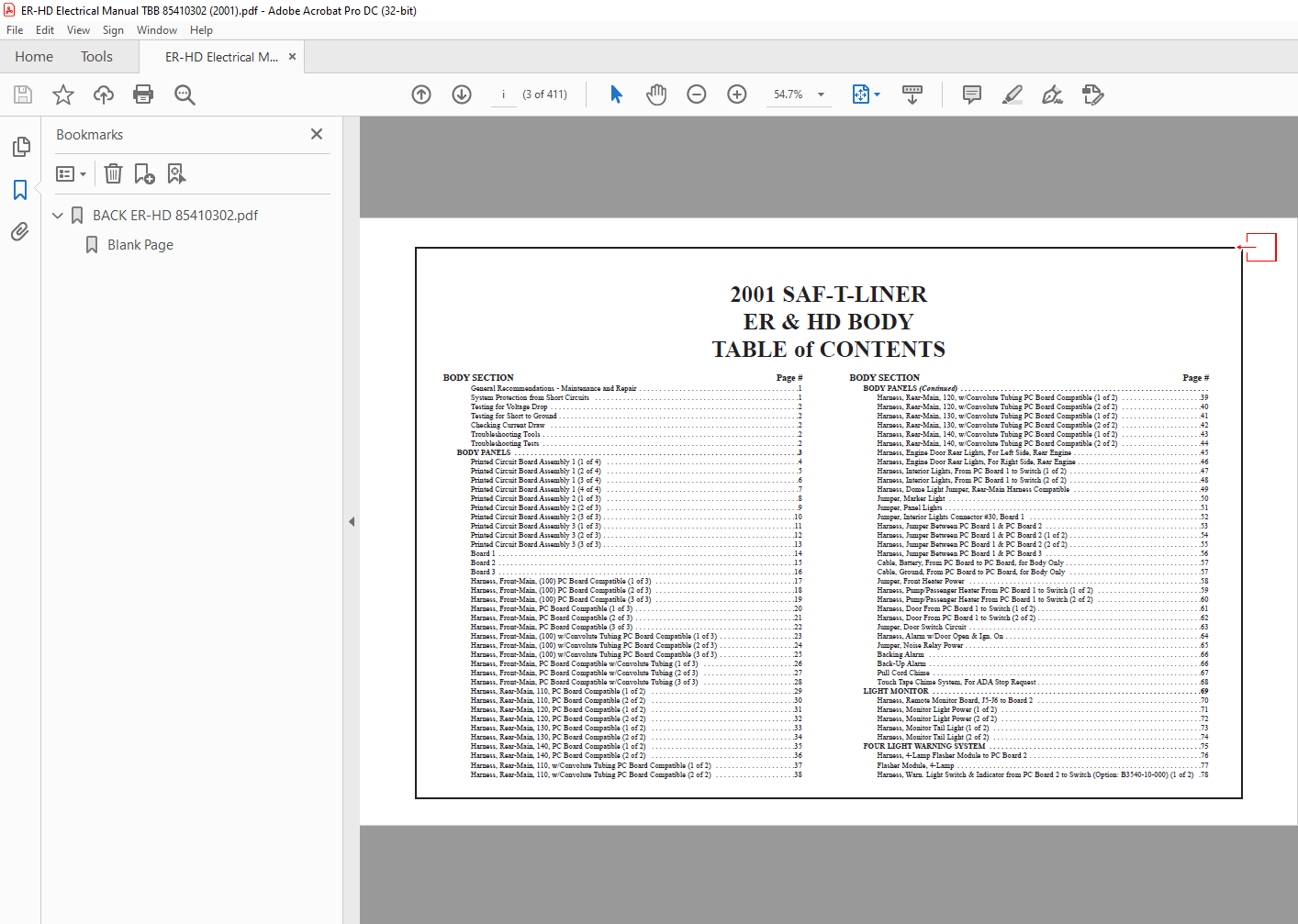Open the Sign document tool
This screenshot has height=924, width=1298.
1053,95
